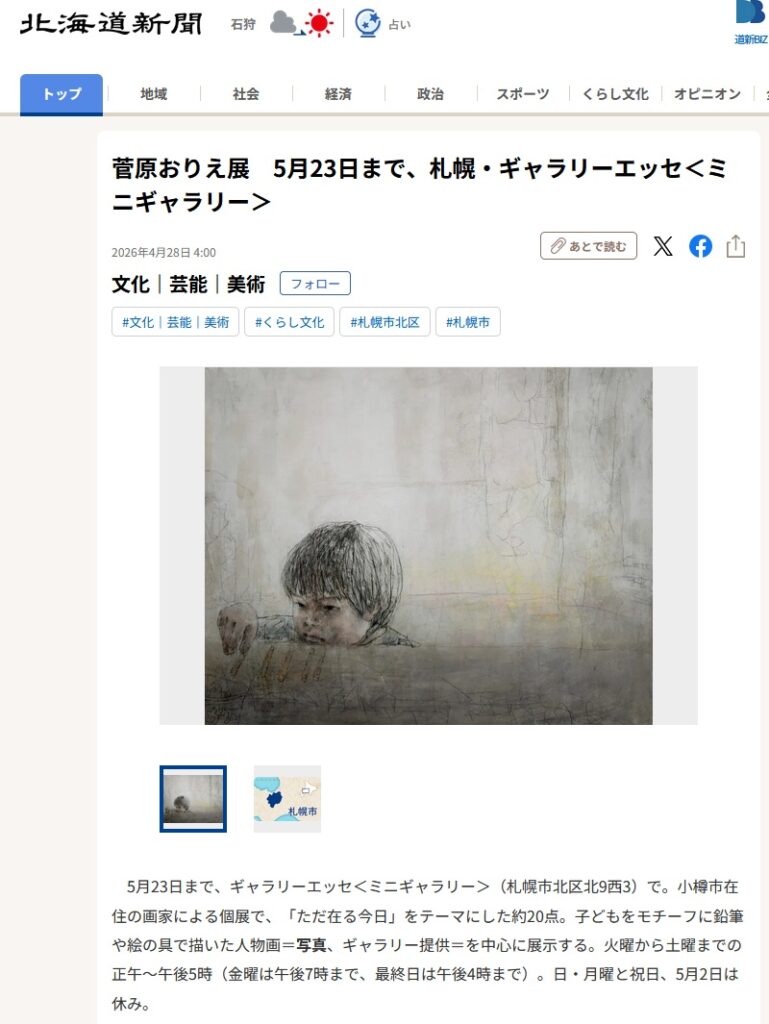Viewport: 769px width, 1024px height.
Task: Open the くらし文化 section
Action: click(x=615, y=94)
